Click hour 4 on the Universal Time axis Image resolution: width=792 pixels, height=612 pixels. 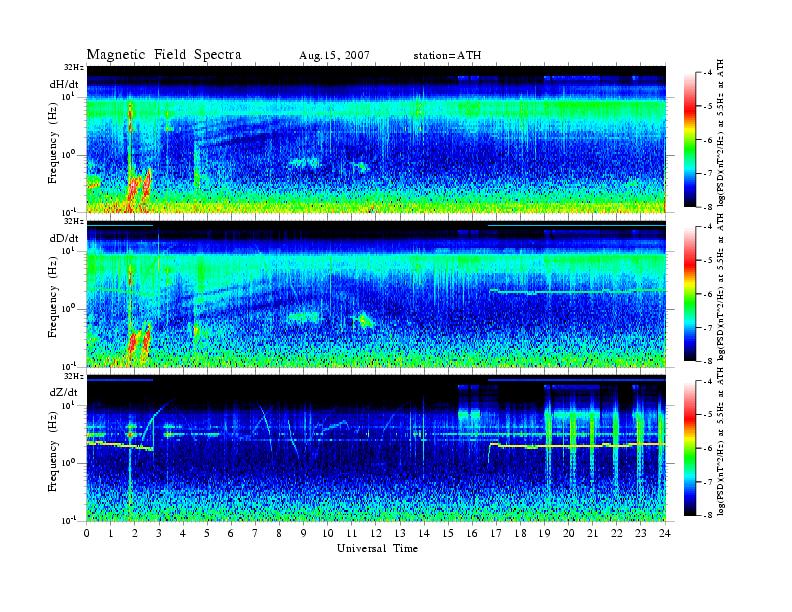pyautogui.click(x=183, y=534)
